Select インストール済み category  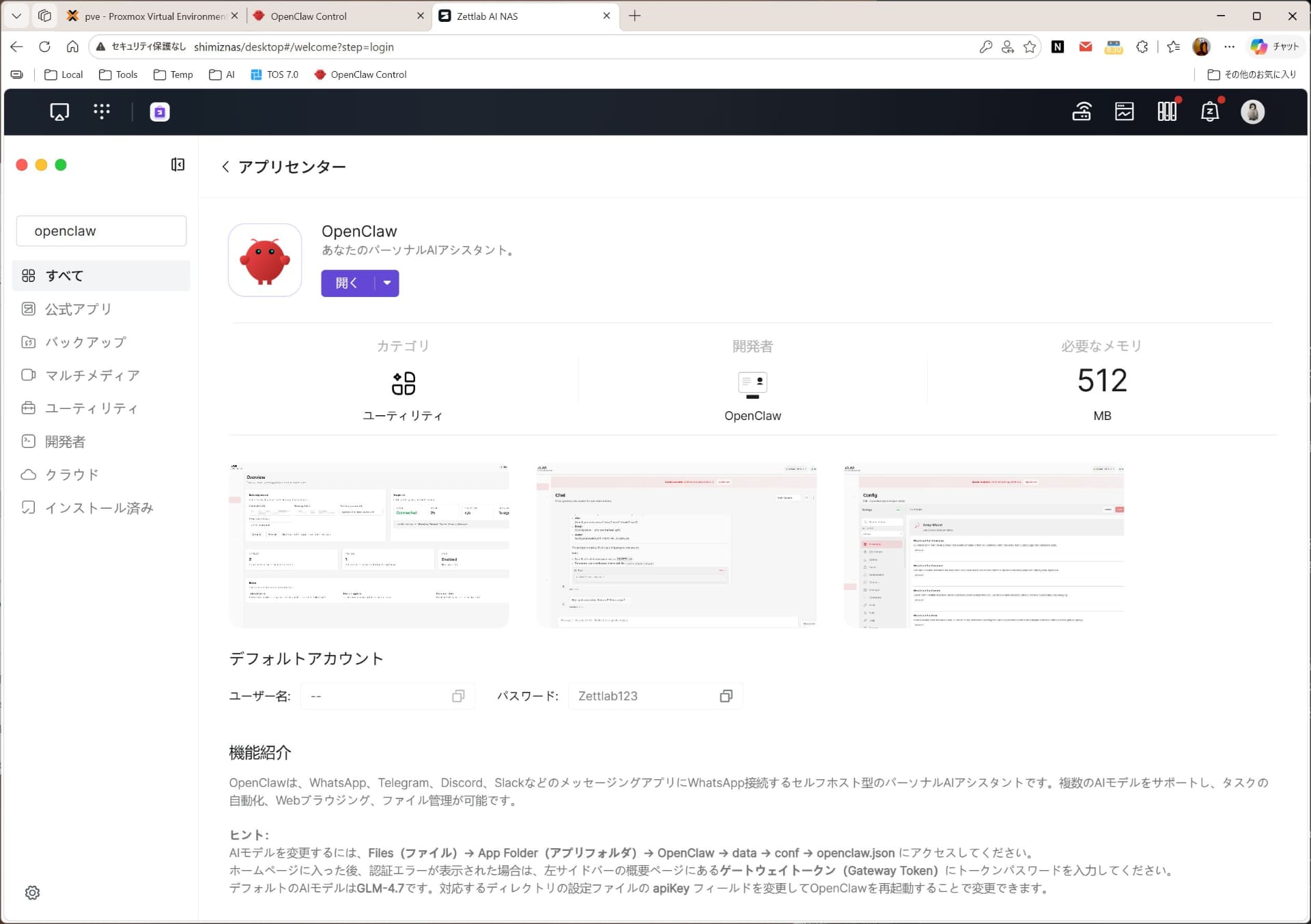point(101,507)
